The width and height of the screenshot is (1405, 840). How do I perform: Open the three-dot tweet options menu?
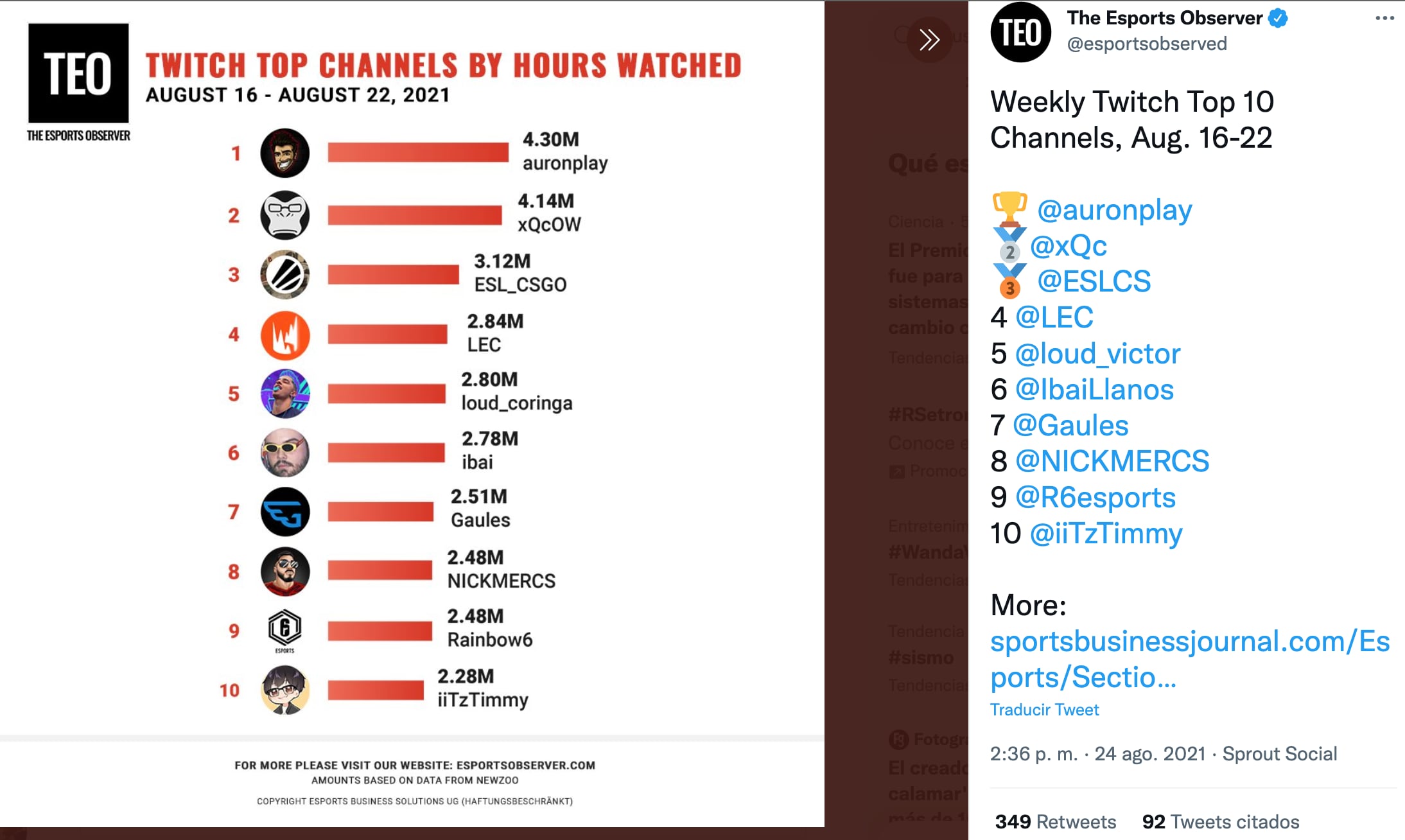[1384, 18]
